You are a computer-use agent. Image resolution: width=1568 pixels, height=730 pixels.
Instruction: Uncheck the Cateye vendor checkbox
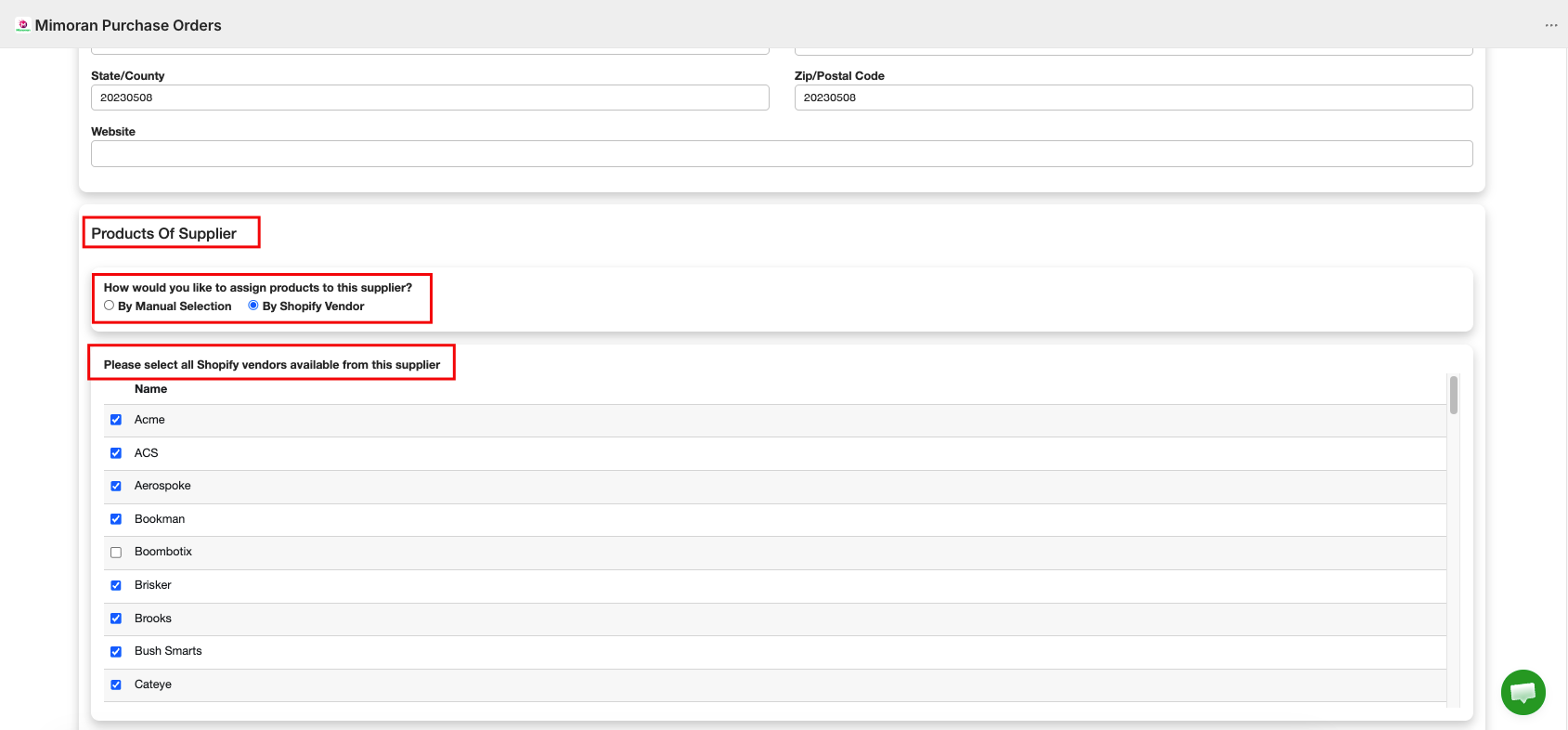[x=116, y=684]
